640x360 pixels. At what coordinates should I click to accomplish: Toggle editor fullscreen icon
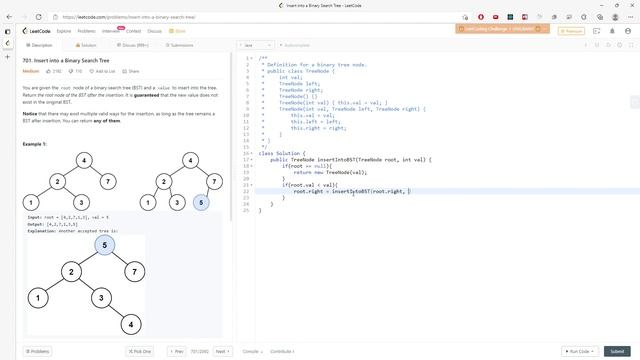click(x=631, y=45)
